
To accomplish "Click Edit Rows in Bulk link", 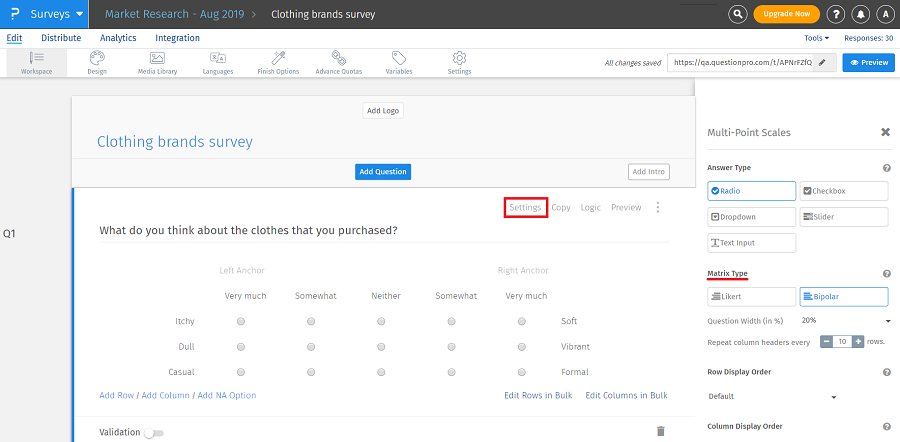I will tap(538, 395).
